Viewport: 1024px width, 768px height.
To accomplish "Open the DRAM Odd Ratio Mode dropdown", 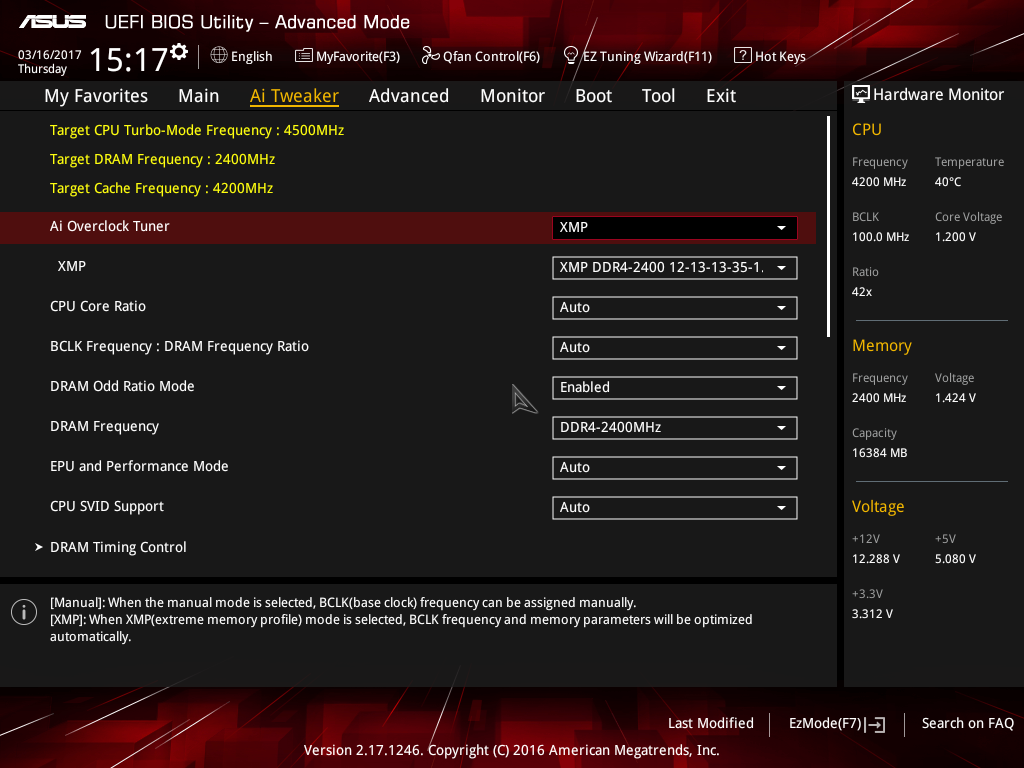I will (675, 387).
